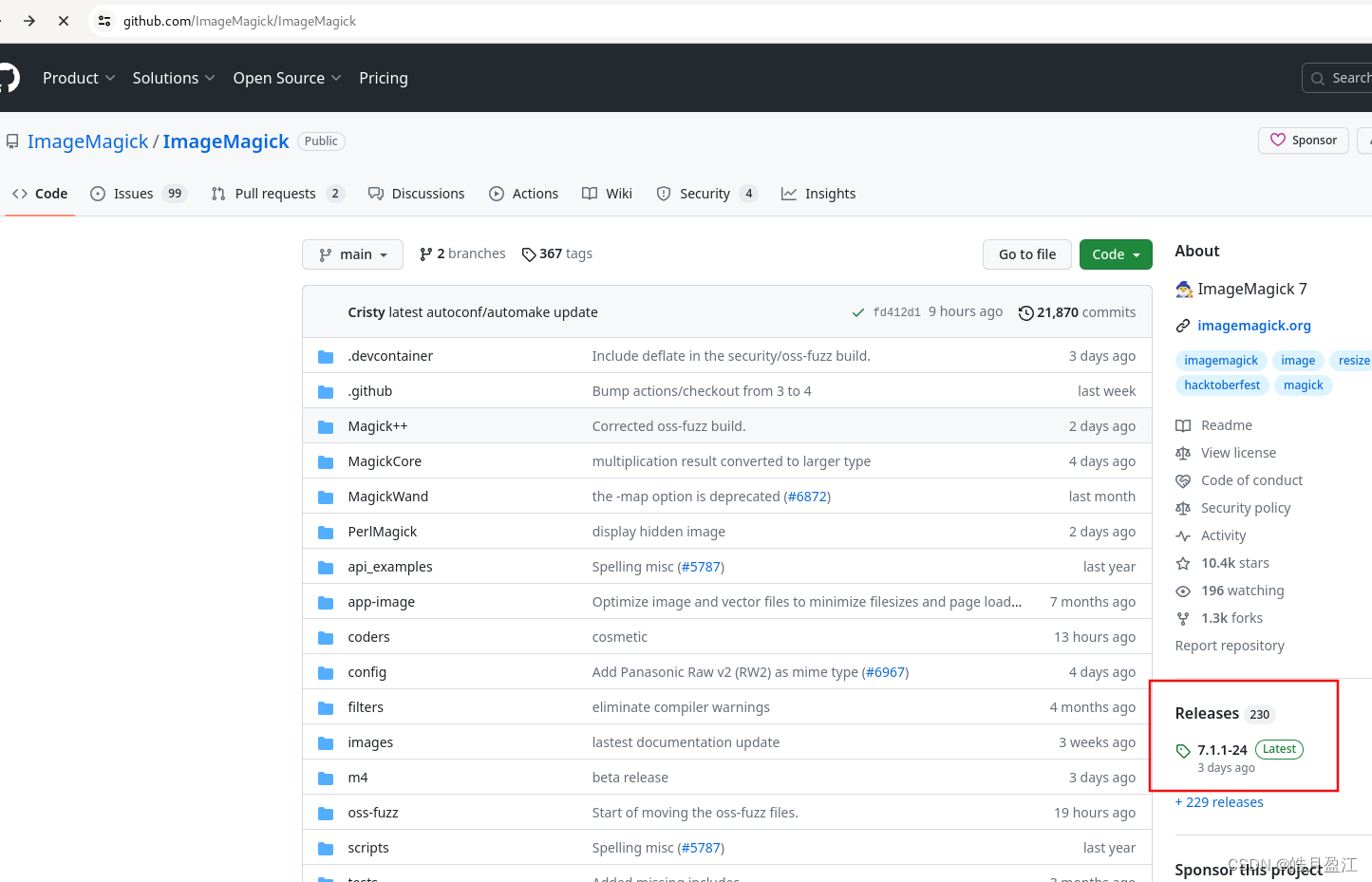
Task: Click the link icon beside imagemagick.org
Action: pyautogui.click(x=1183, y=326)
